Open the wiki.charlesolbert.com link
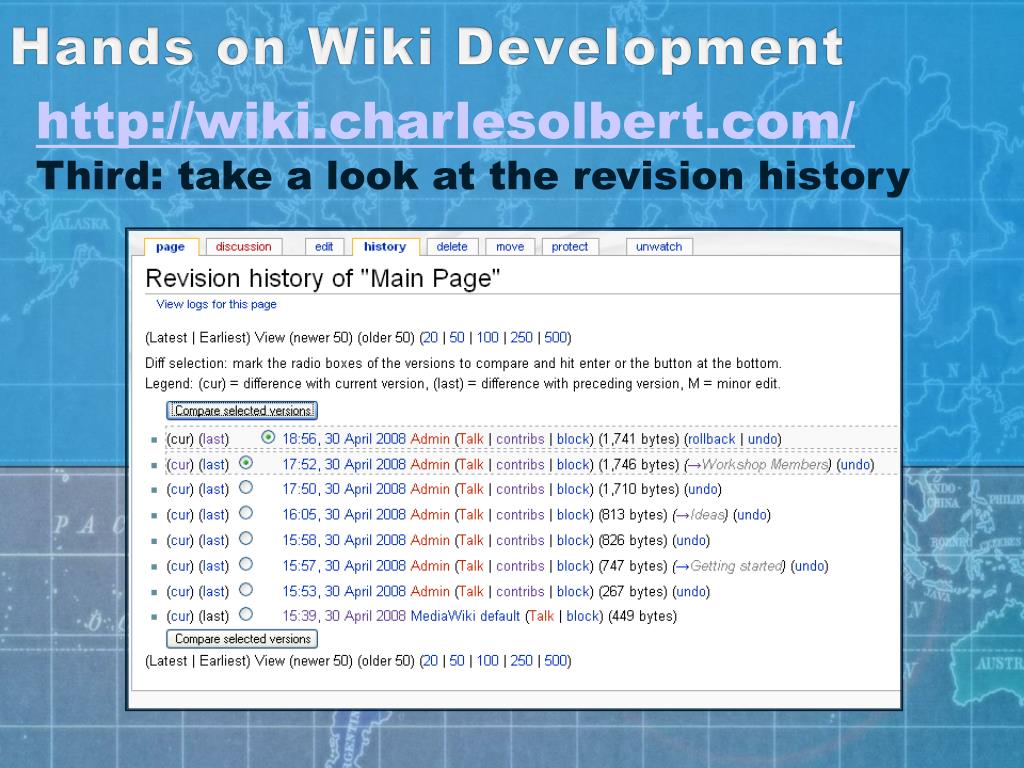1024x768 pixels. tap(445, 121)
